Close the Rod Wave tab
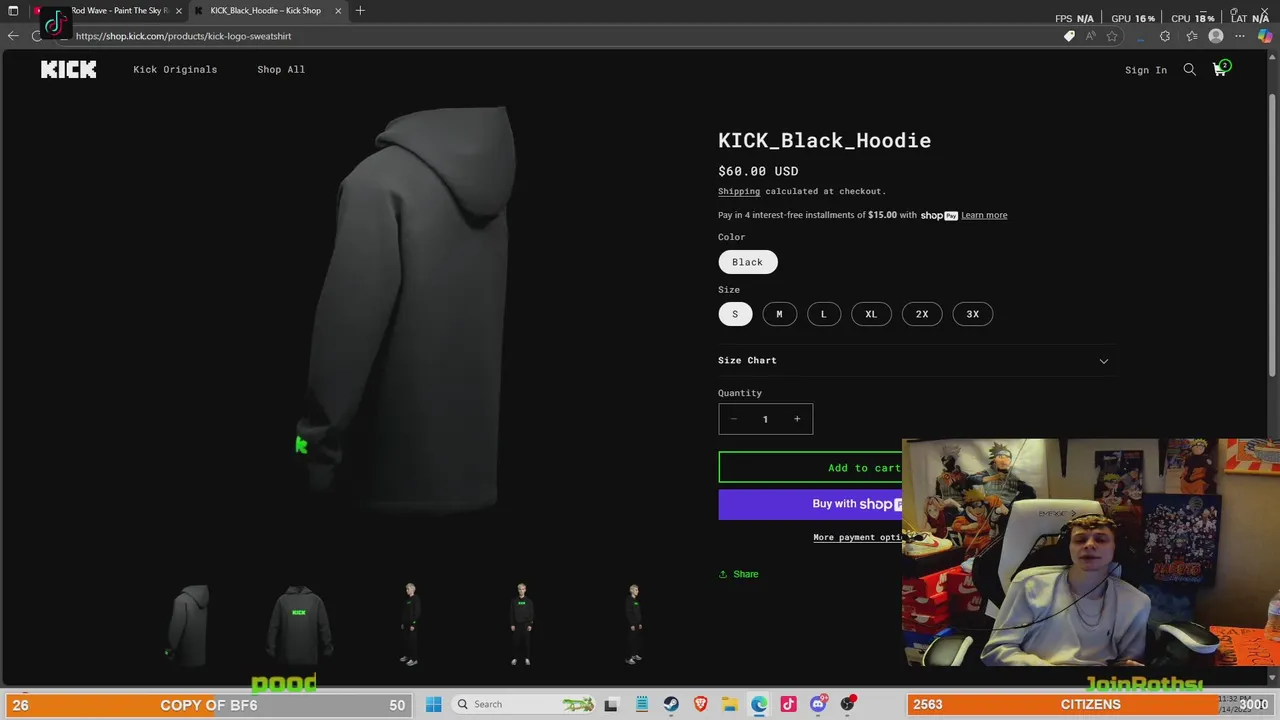 [179, 11]
